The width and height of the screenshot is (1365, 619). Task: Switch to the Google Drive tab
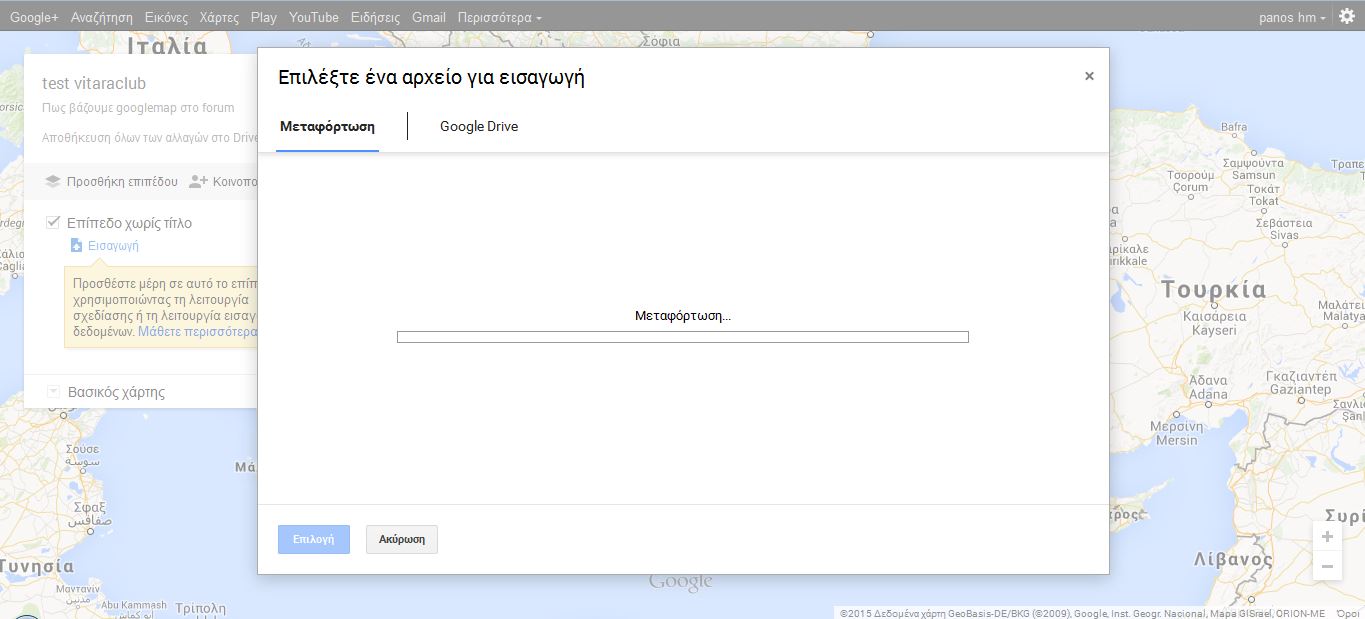(479, 127)
